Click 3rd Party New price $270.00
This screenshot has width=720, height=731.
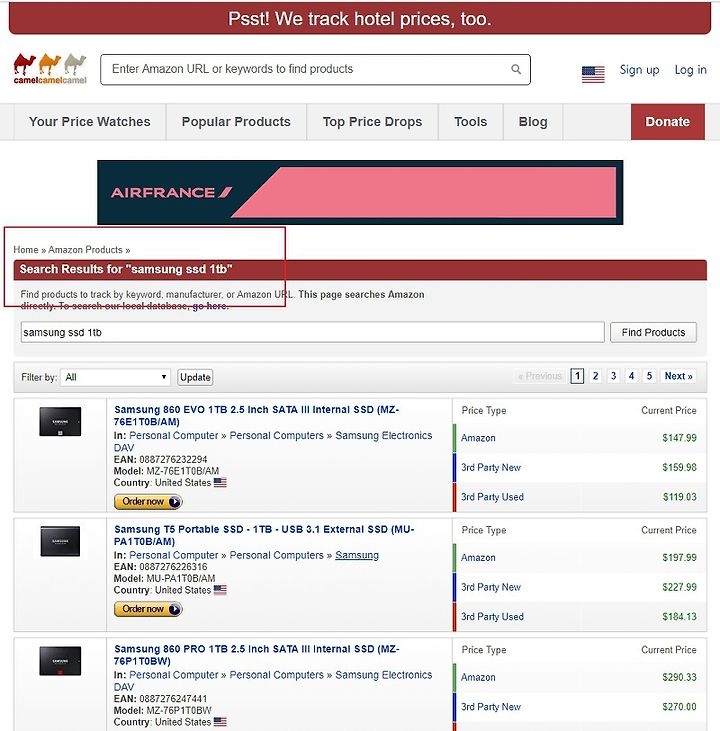click(679, 707)
